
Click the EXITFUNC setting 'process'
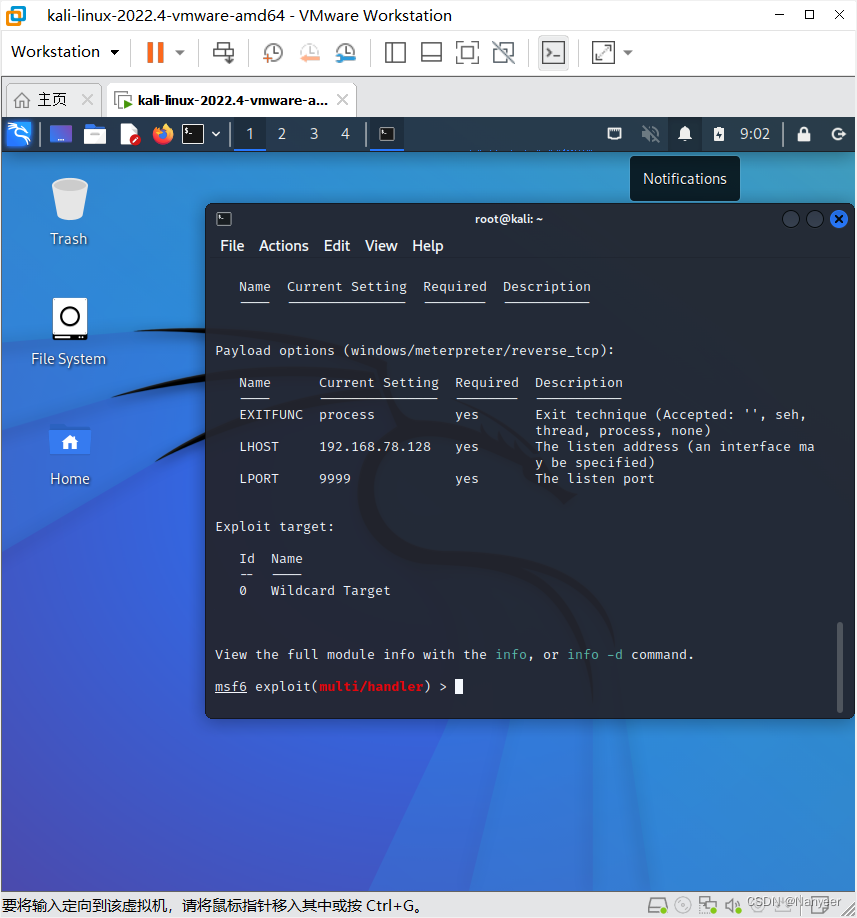click(x=347, y=415)
